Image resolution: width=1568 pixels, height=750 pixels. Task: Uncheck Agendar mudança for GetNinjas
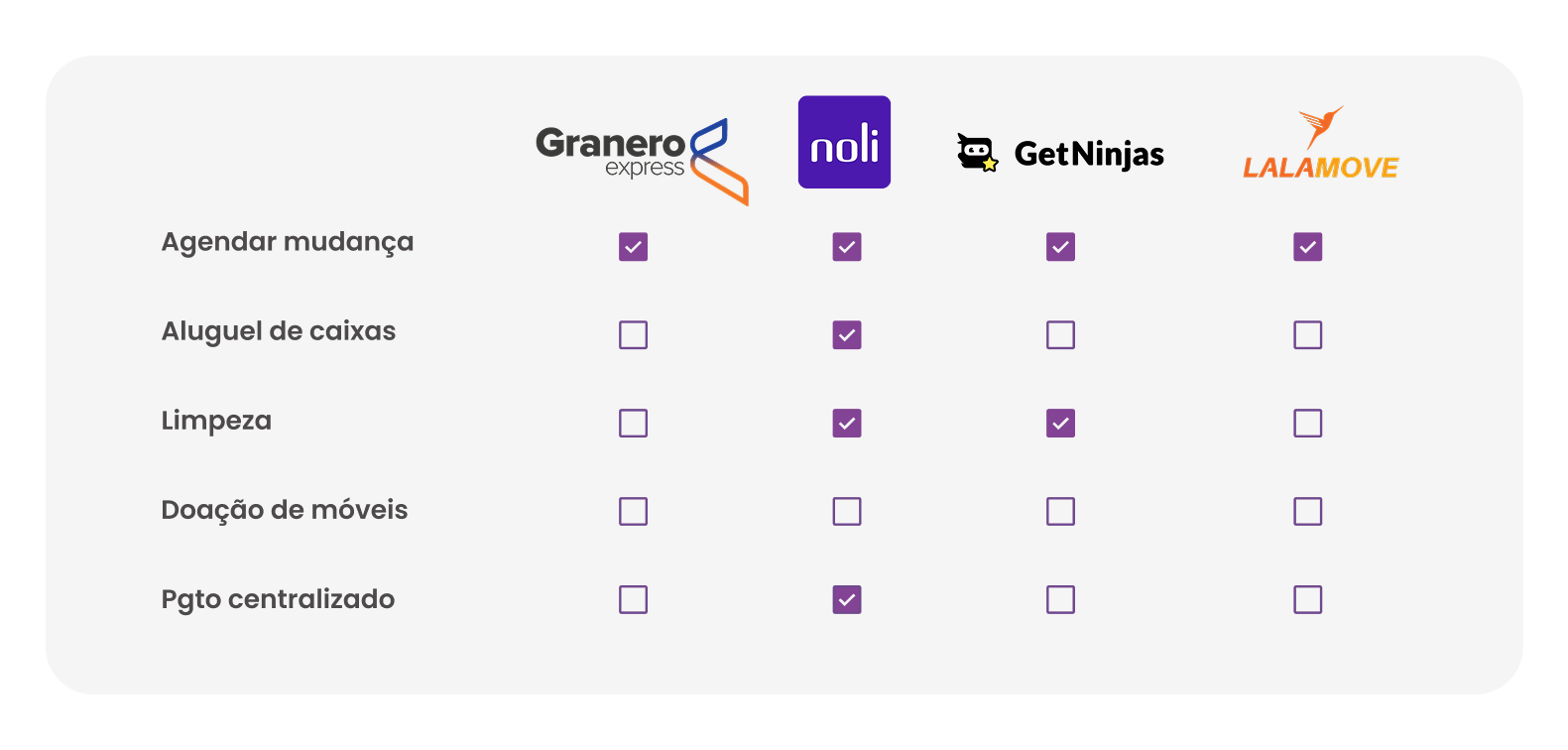1060,247
